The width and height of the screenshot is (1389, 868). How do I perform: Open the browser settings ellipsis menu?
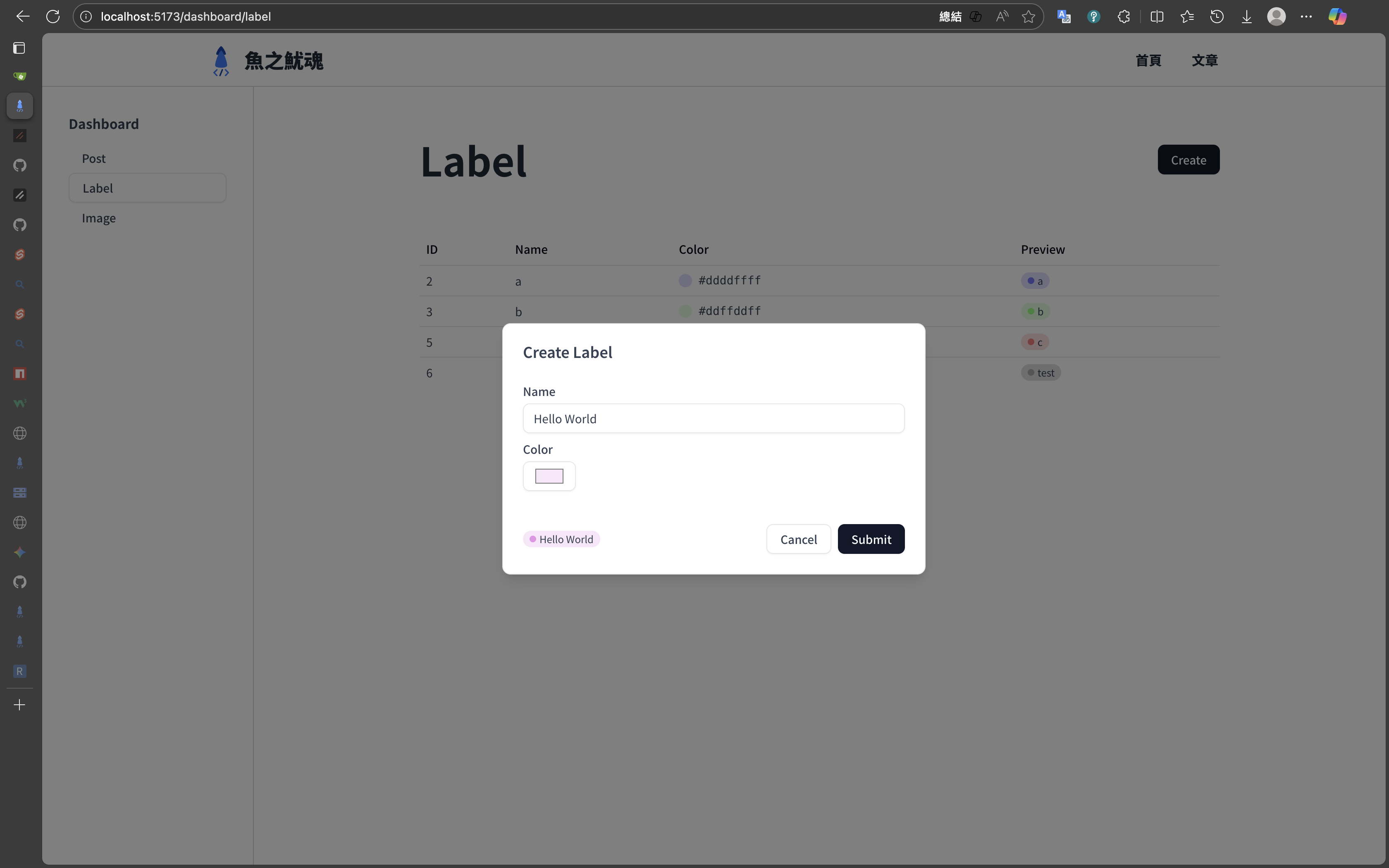coord(1306,17)
